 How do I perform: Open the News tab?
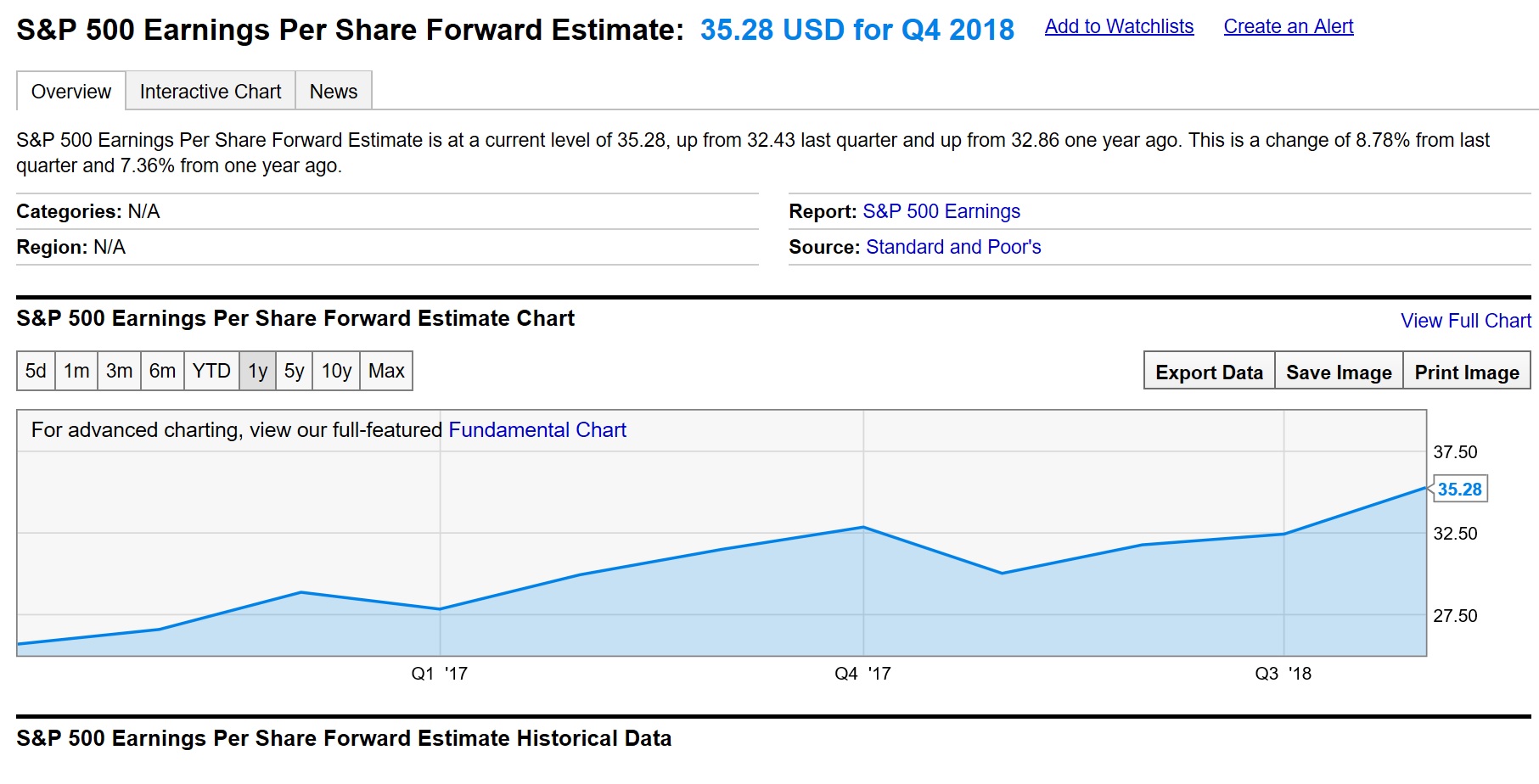[x=333, y=91]
